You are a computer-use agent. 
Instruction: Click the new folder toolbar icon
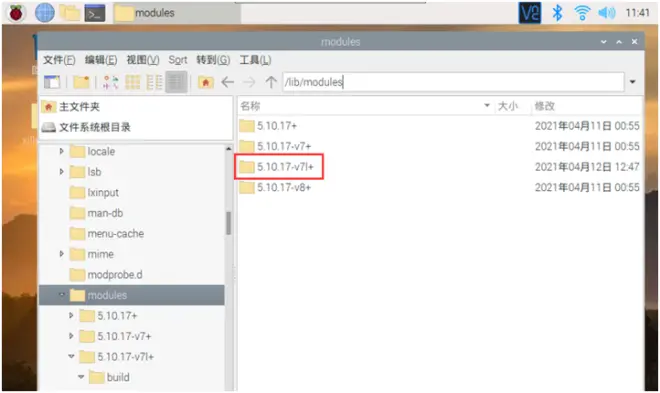(x=81, y=82)
